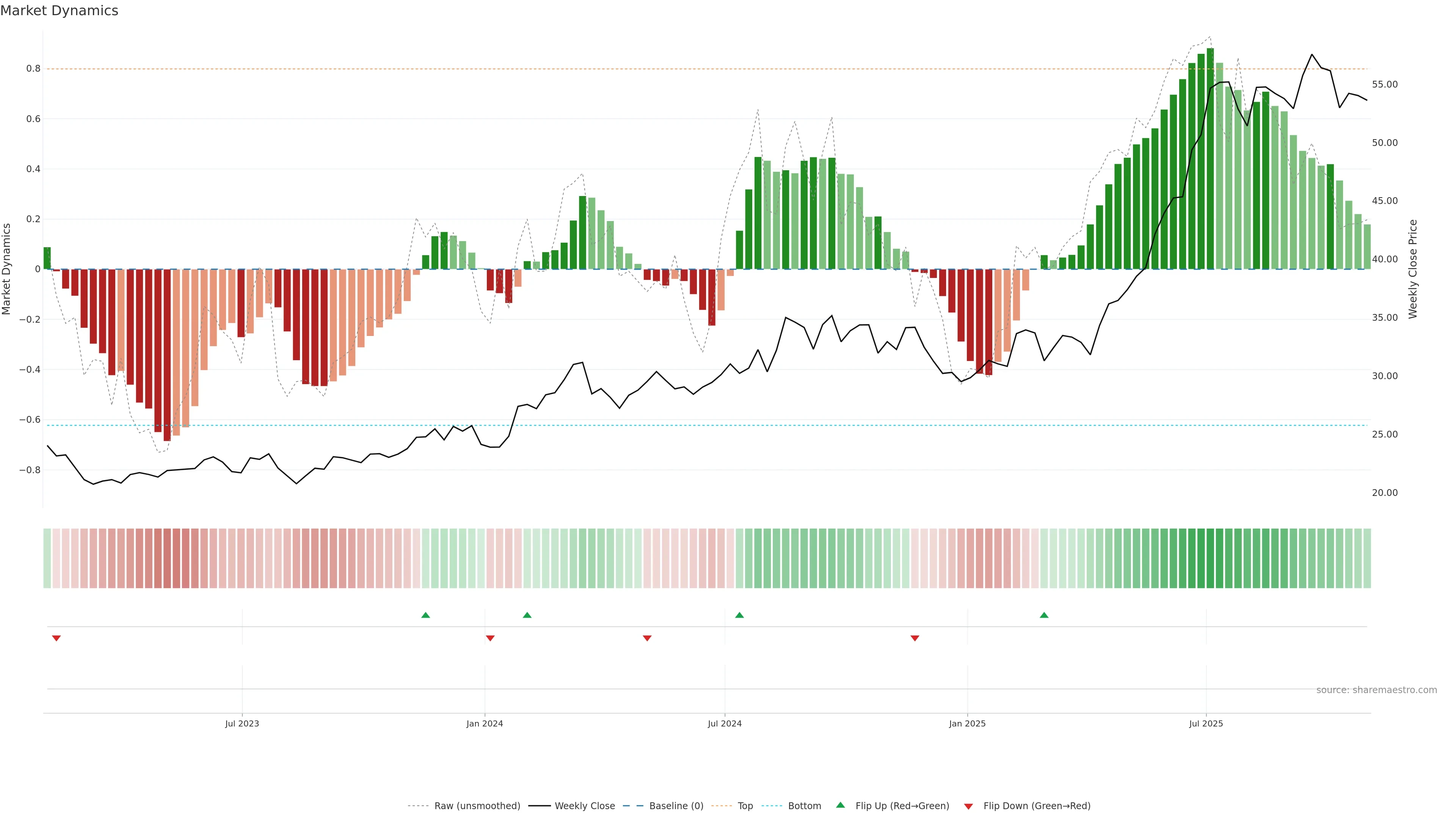
Task: Click the first red Flip Down marker at chart start
Action: (56, 638)
